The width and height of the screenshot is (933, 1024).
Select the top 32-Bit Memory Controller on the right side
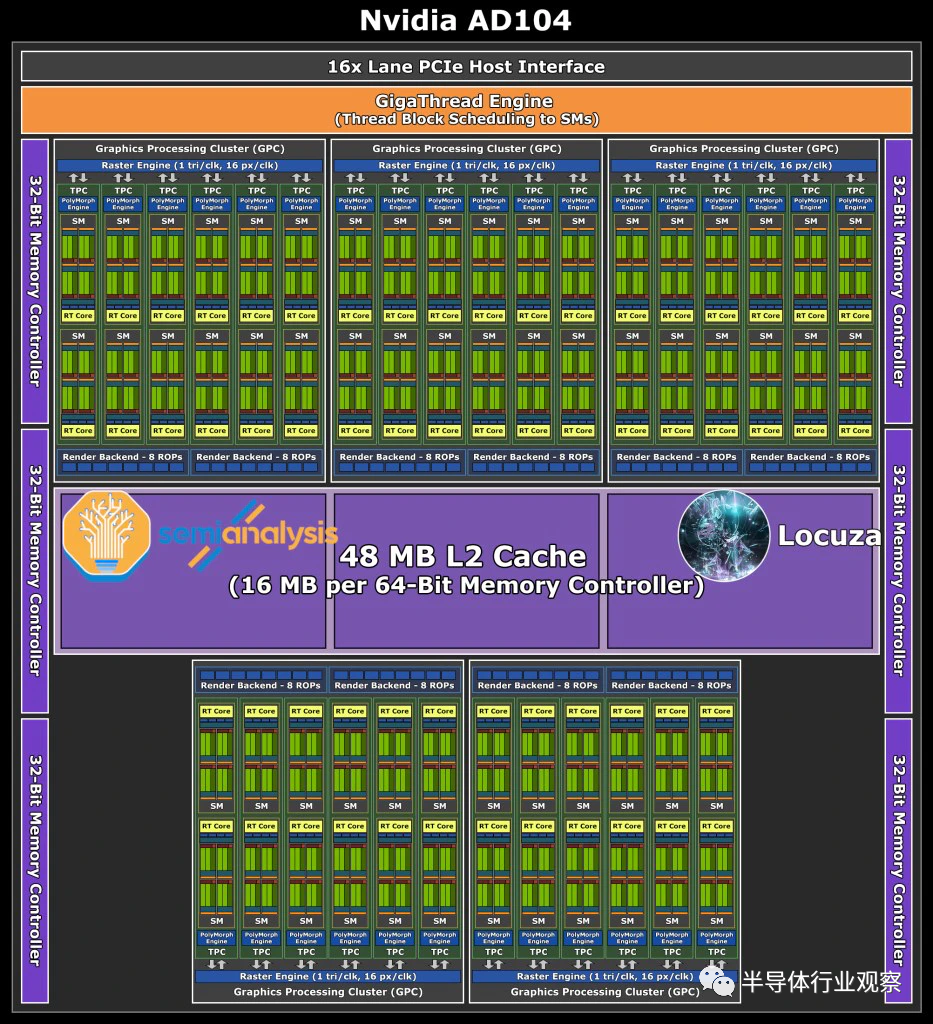[x=898, y=281]
